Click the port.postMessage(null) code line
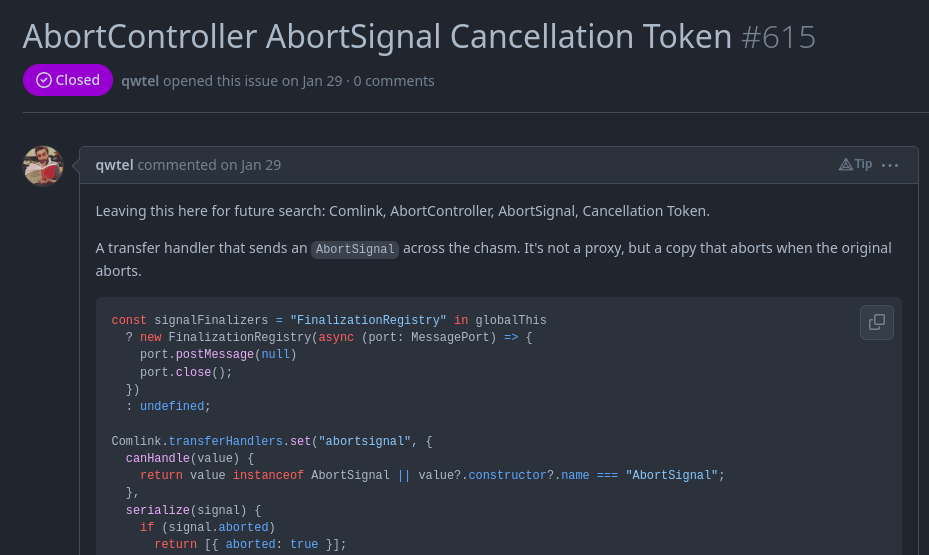 218,354
